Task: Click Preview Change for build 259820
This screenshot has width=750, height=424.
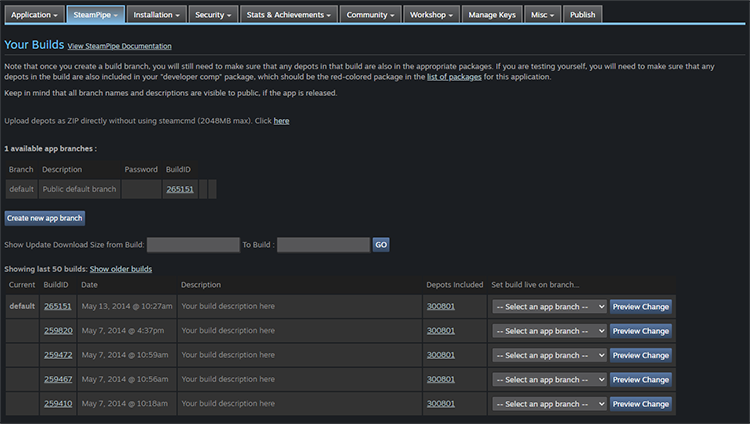Action: click(640, 331)
